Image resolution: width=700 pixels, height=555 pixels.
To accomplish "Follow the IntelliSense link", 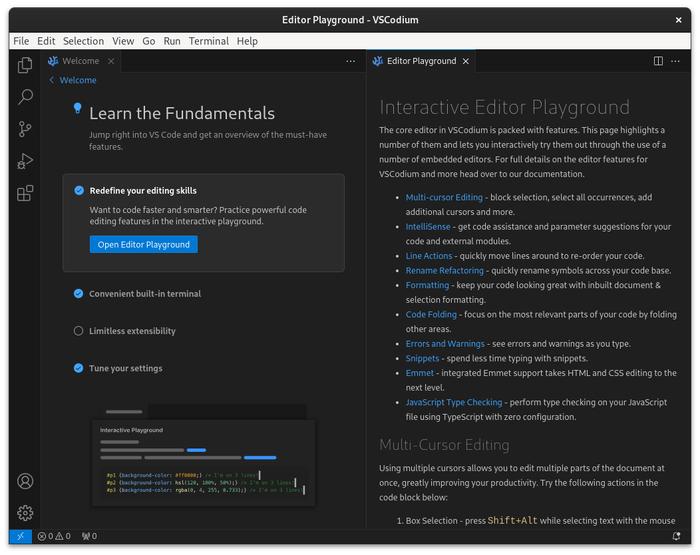I will tap(428, 227).
